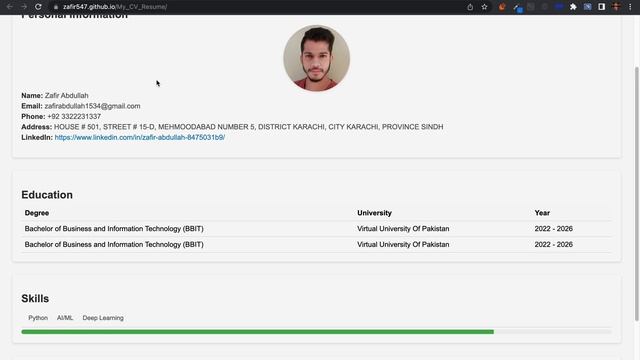This screenshot has width=640, height=360.
Task: Click the Year column header
Action: pyautogui.click(x=542, y=213)
